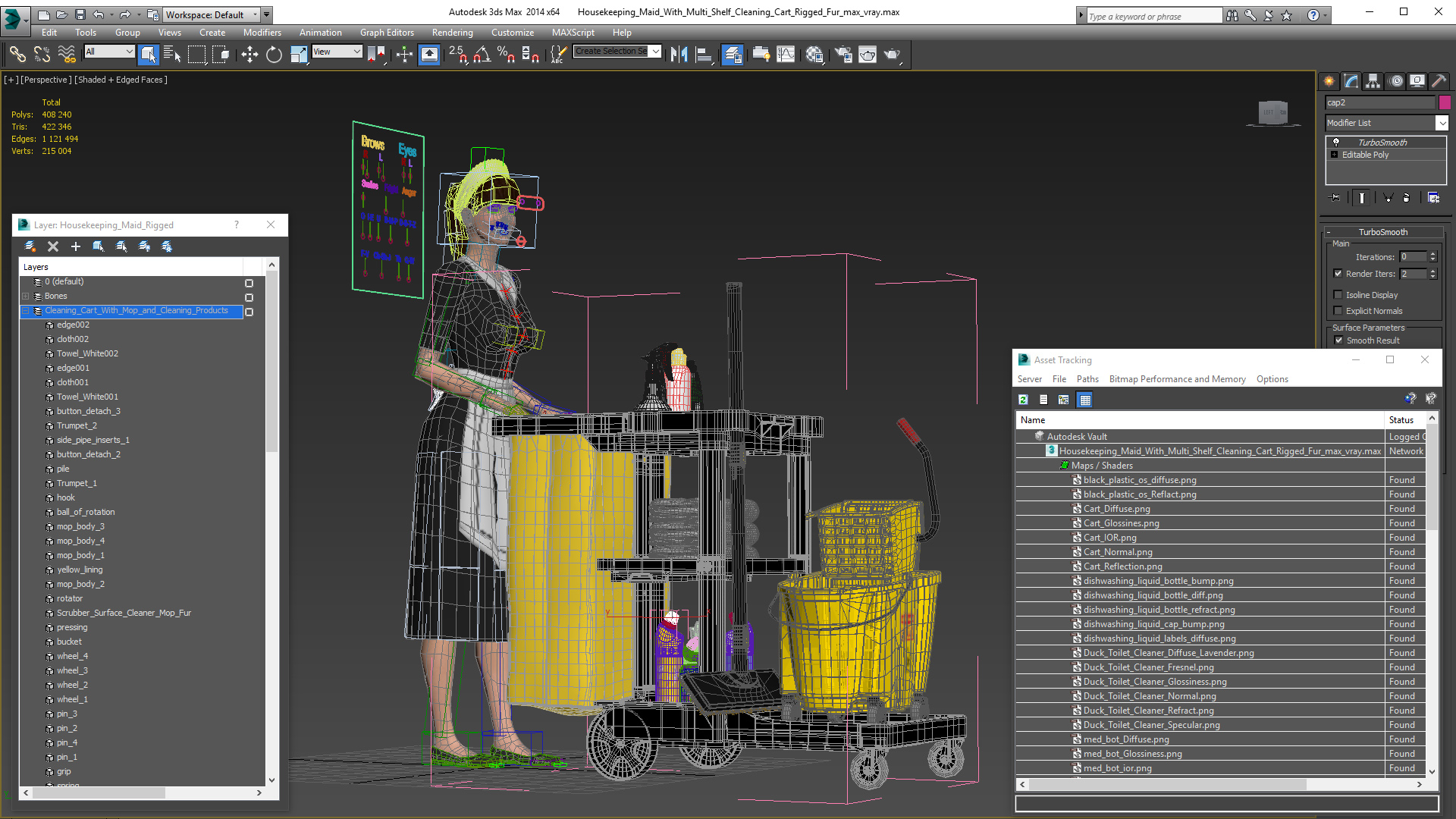Toggle the 0 (default) layer box

point(249,283)
